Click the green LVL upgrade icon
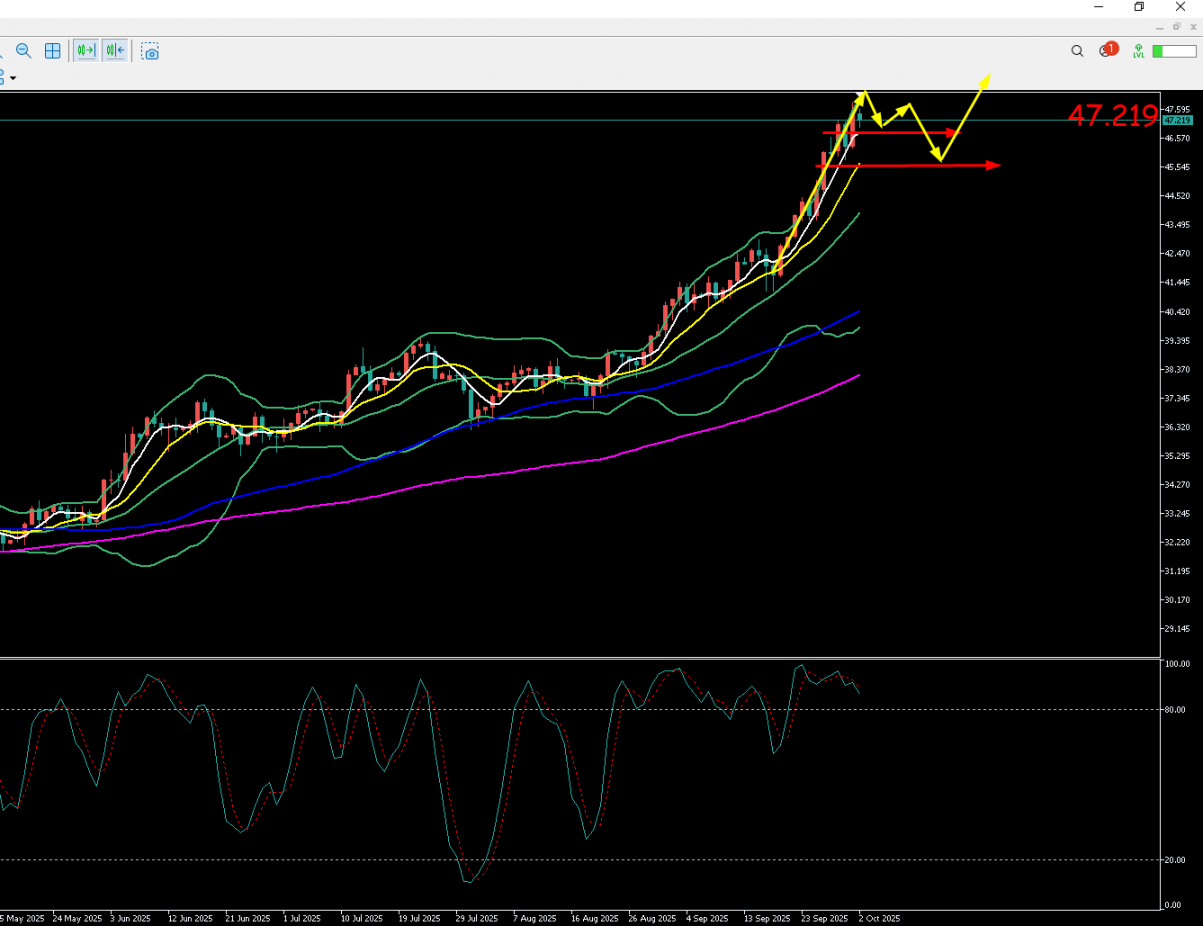Viewport: 1203px width, 926px height. coord(1138,51)
